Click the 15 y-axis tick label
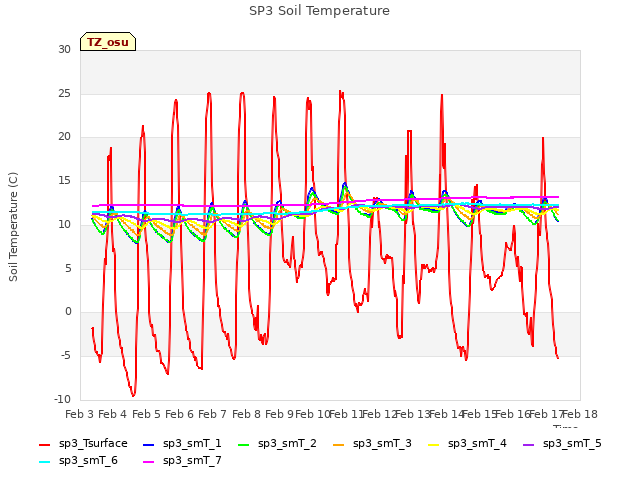 (x=64, y=180)
